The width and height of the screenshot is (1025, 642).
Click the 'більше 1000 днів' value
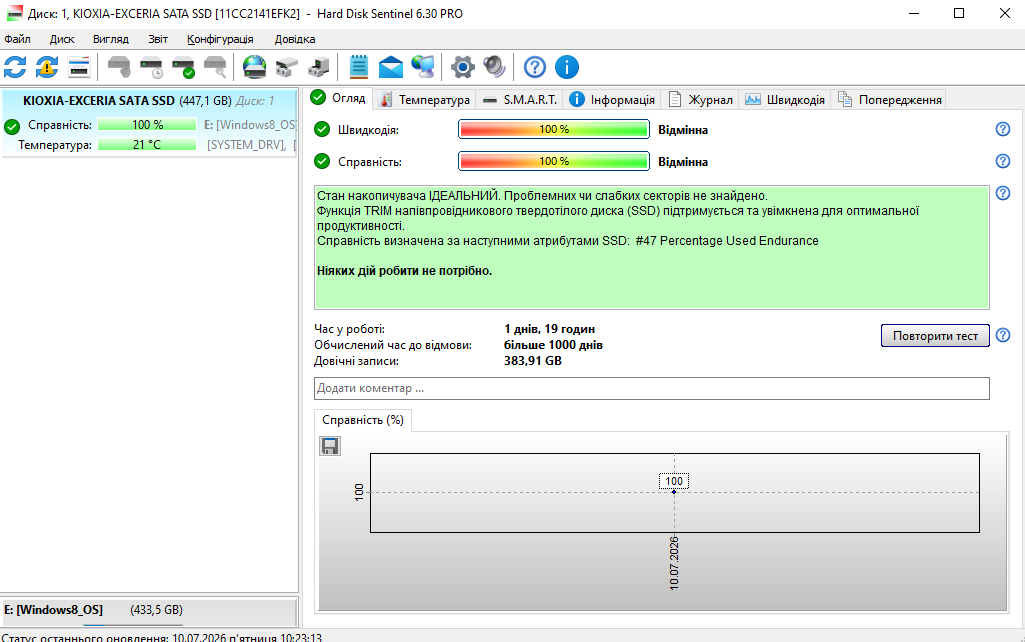tap(553, 345)
